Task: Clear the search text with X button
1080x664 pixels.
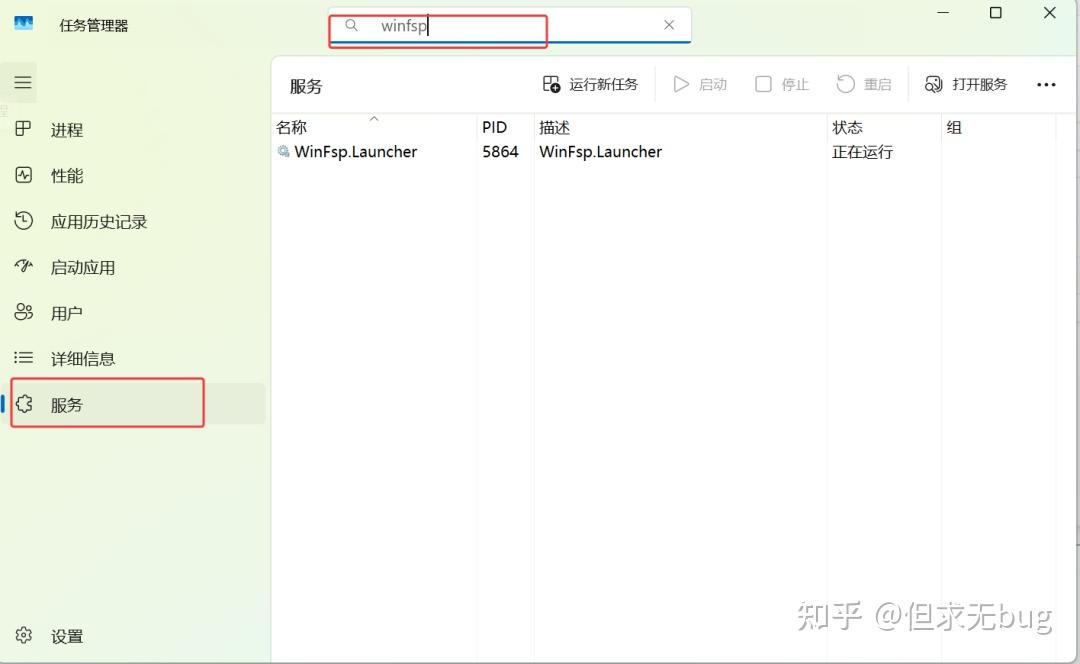Action: [x=669, y=25]
